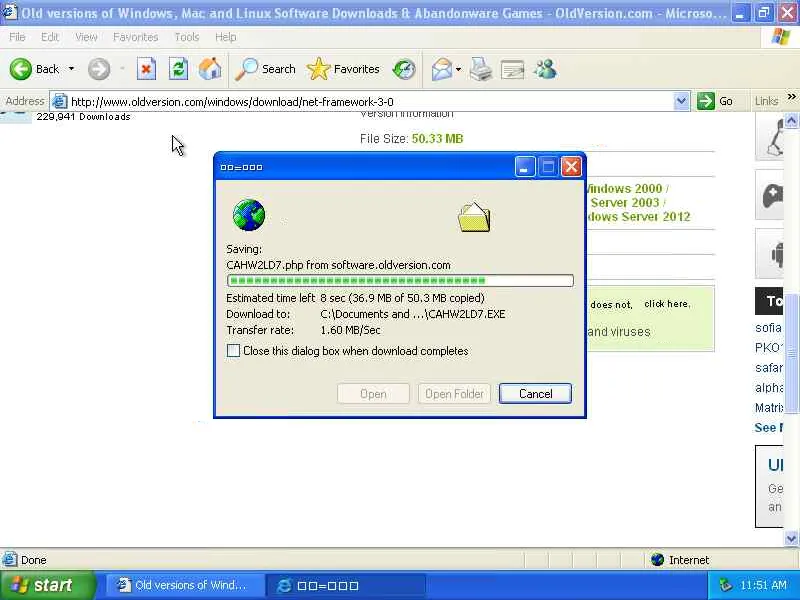Screen dimensions: 800x600
Task: Expand the Links toolbar chevron
Action: (x=791, y=97)
